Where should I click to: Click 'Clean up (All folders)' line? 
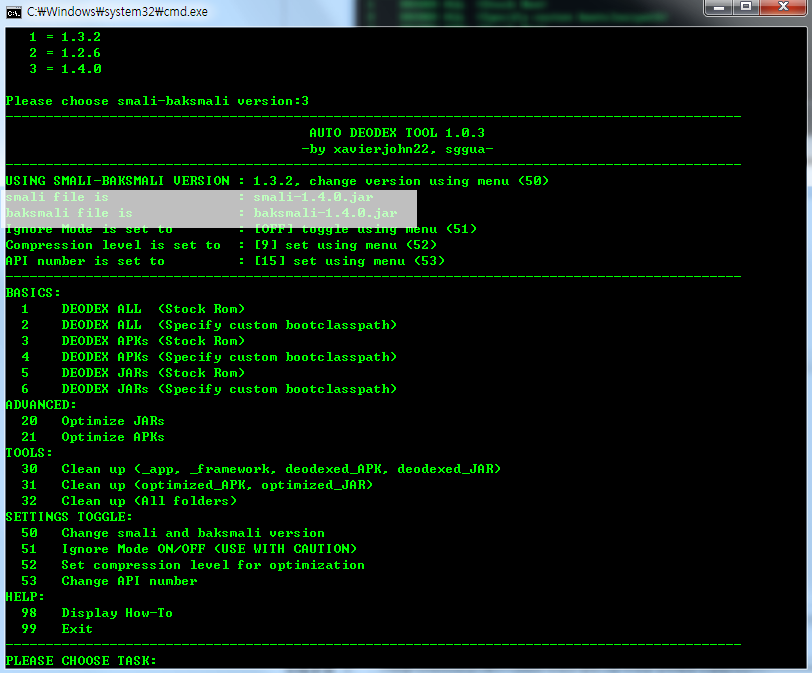click(148, 501)
